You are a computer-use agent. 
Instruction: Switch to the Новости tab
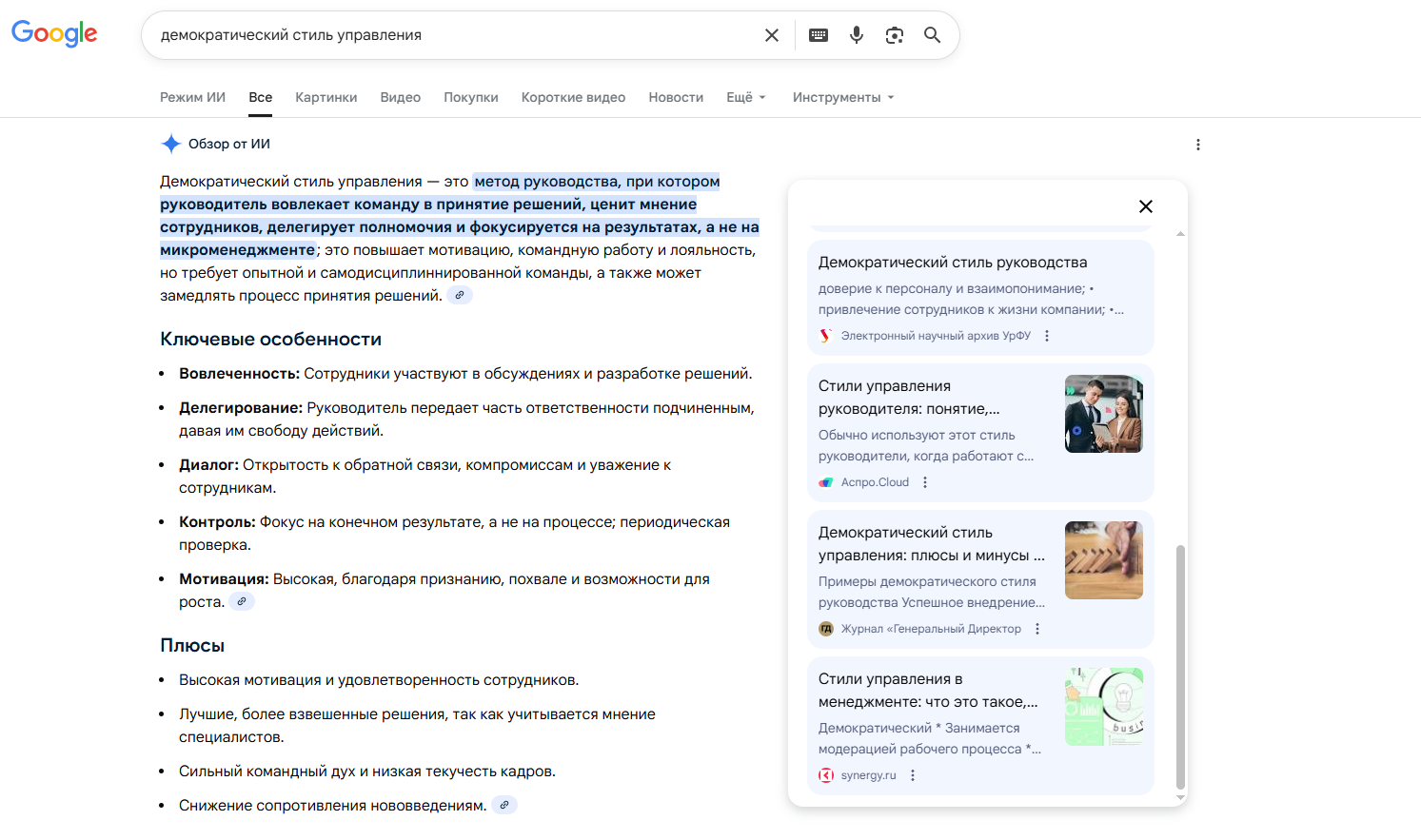click(x=676, y=97)
